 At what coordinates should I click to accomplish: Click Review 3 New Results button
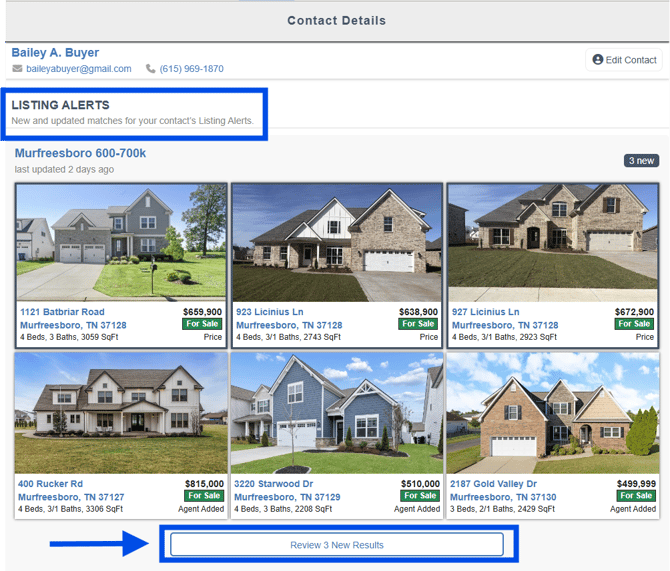[x=337, y=545]
